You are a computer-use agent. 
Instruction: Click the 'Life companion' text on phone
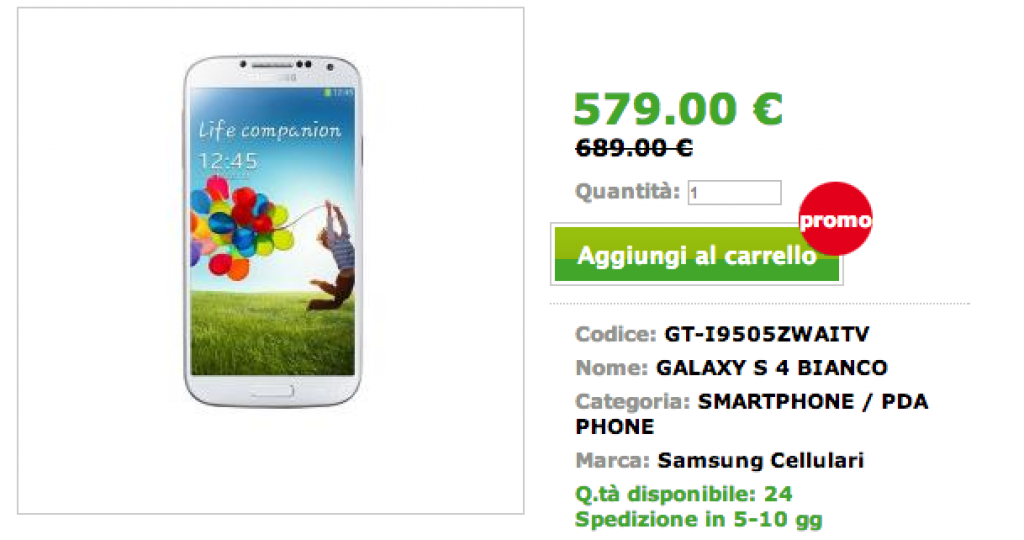click(x=270, y=130)
